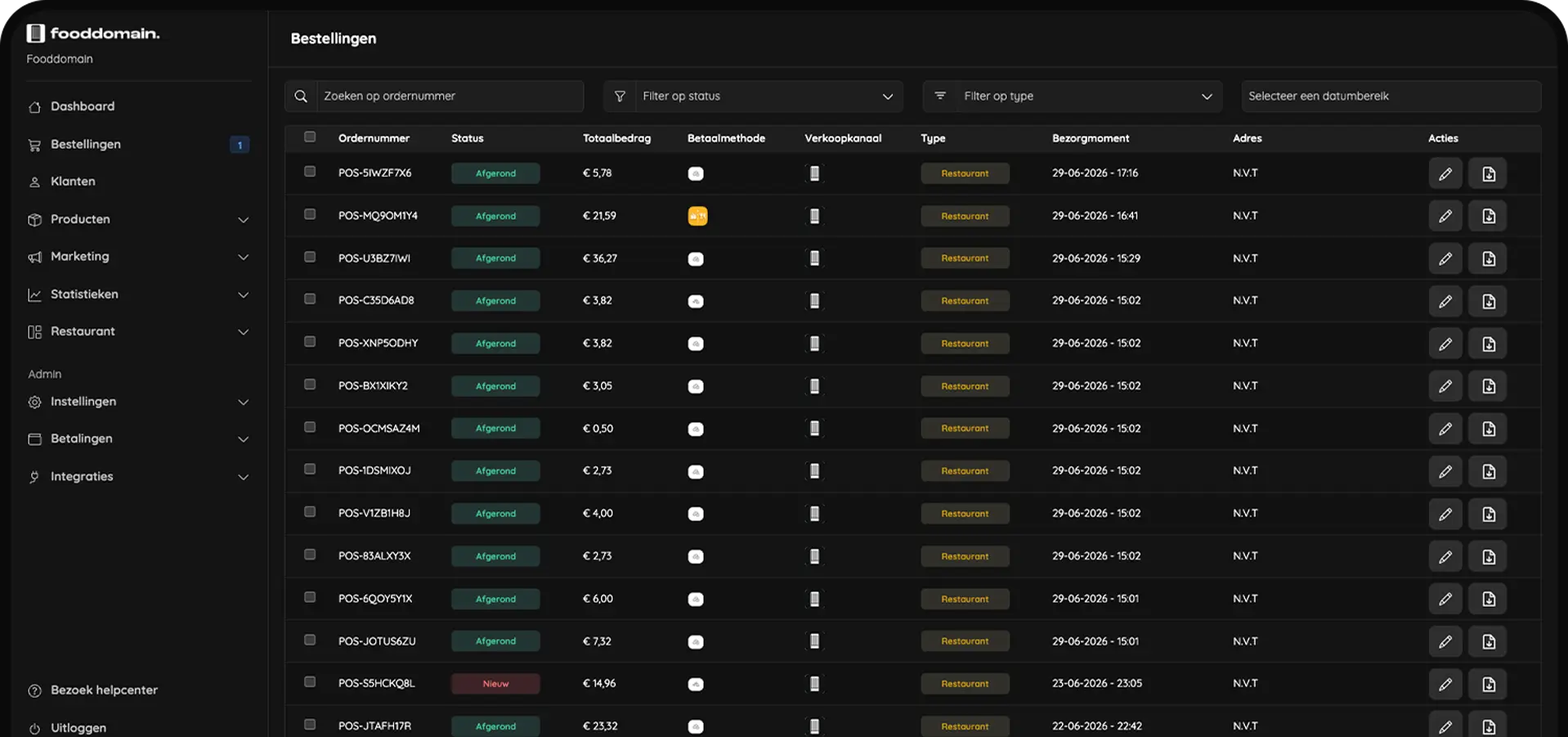The width and height of the screenshot is (1568, 737).
Task: Click the notification badge on Bestellingen
Action: 240,145
